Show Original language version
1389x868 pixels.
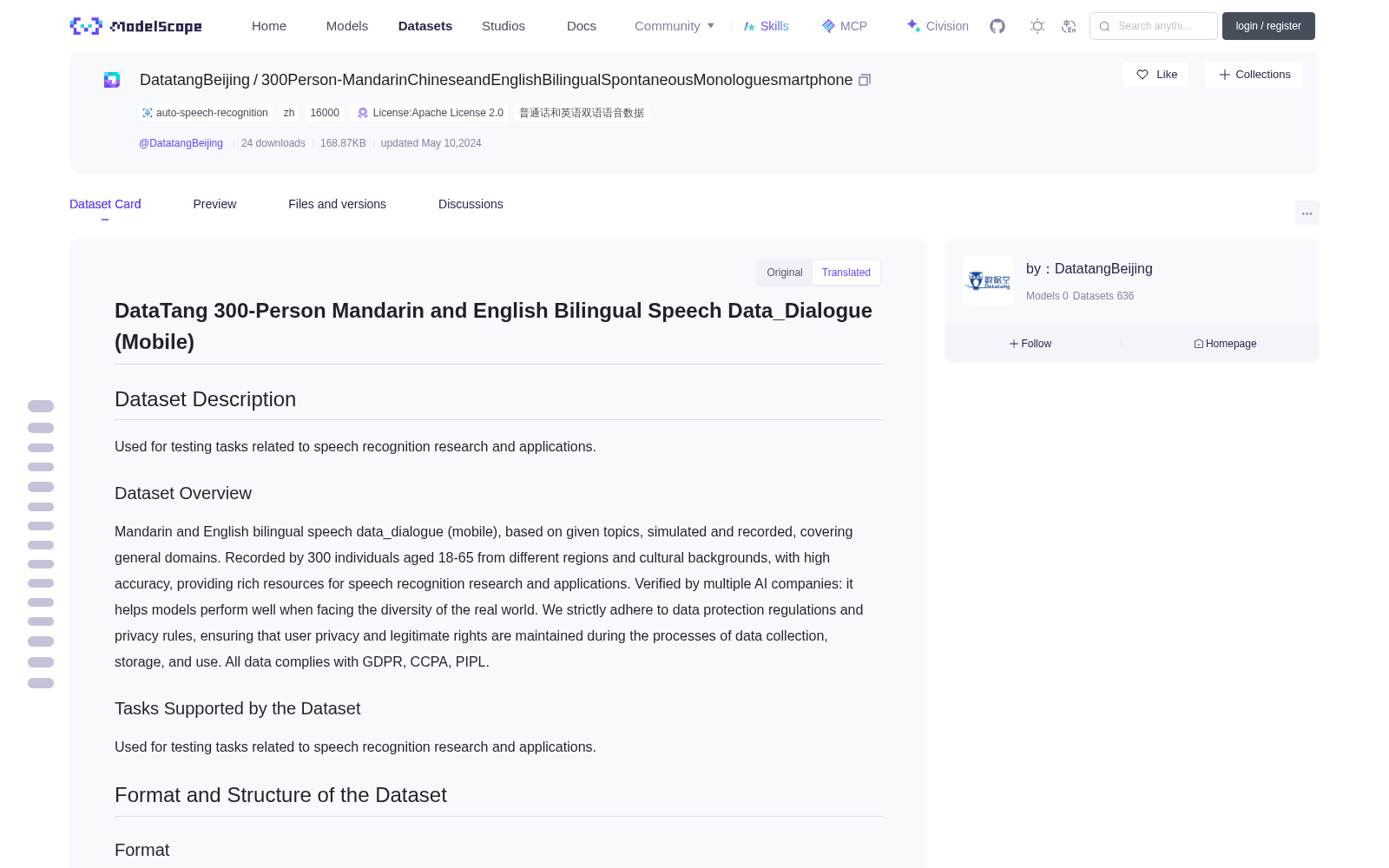[x=785, y=273]
